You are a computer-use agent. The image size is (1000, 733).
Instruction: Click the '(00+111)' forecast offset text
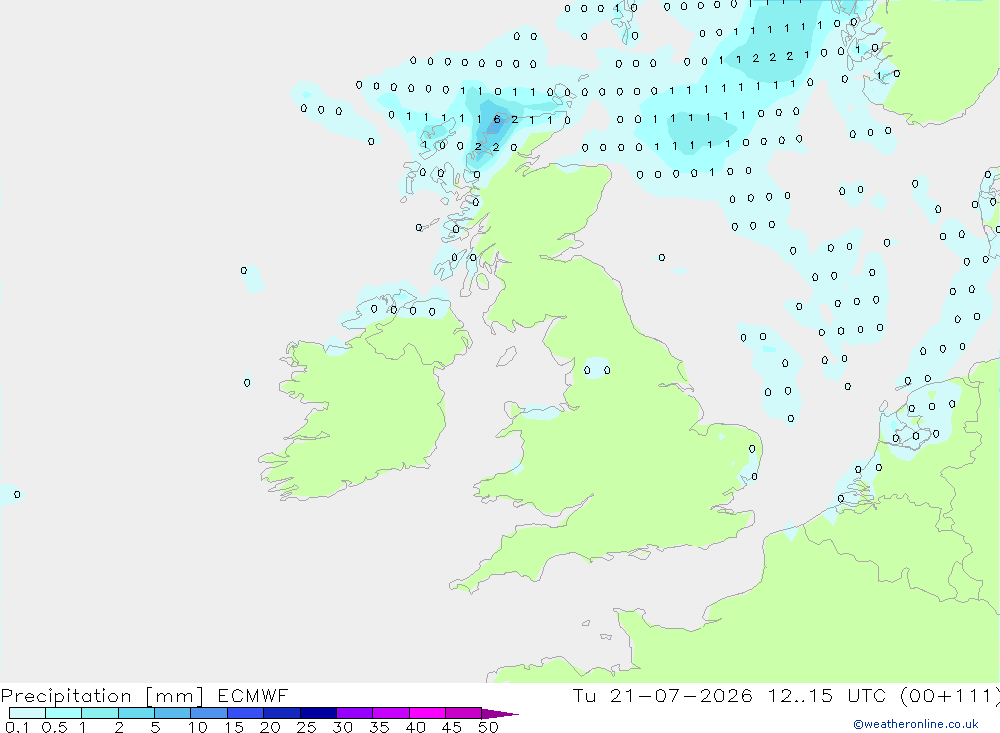(950, 695)
